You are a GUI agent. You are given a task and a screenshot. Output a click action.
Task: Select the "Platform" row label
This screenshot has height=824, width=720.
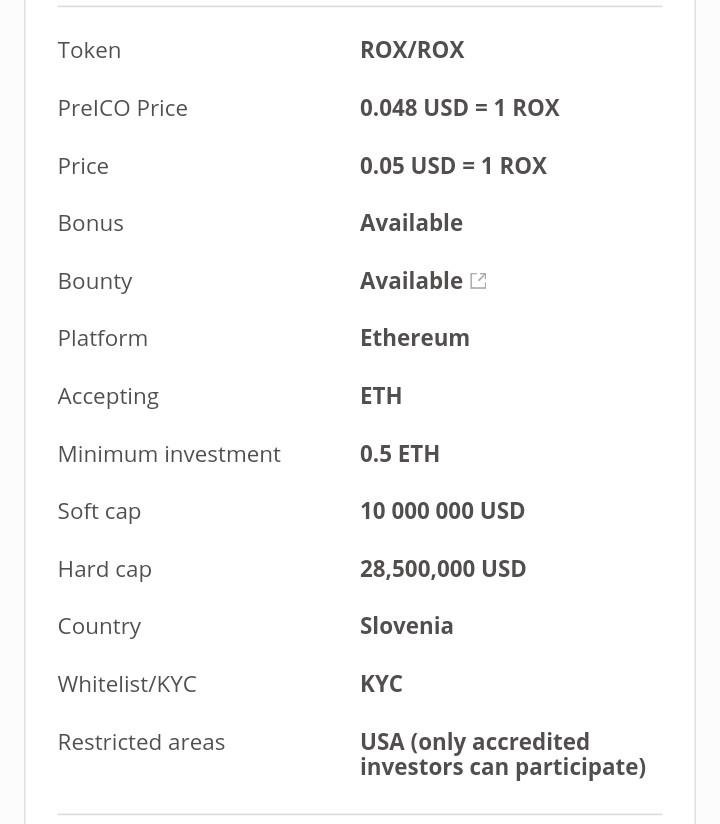pos(103,338)
